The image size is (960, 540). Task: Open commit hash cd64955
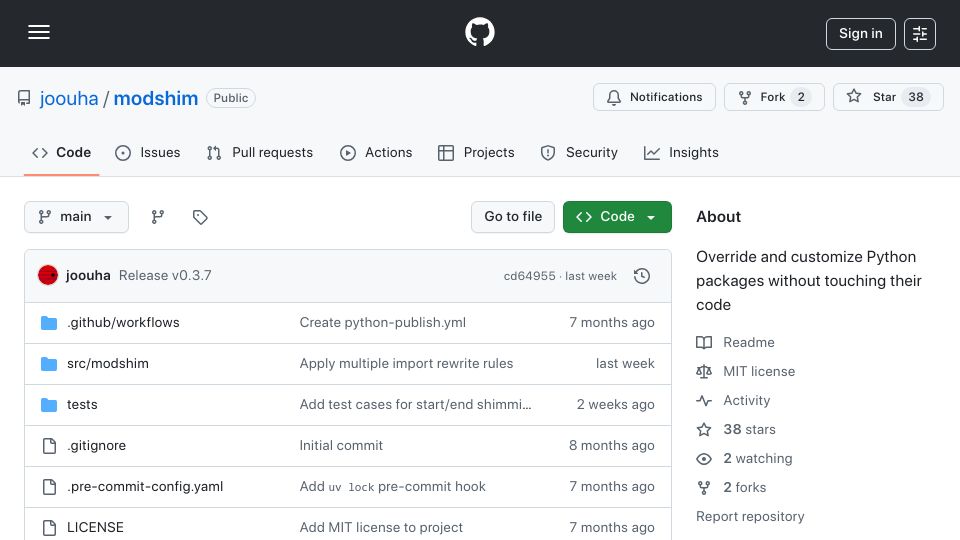(530, 276)
